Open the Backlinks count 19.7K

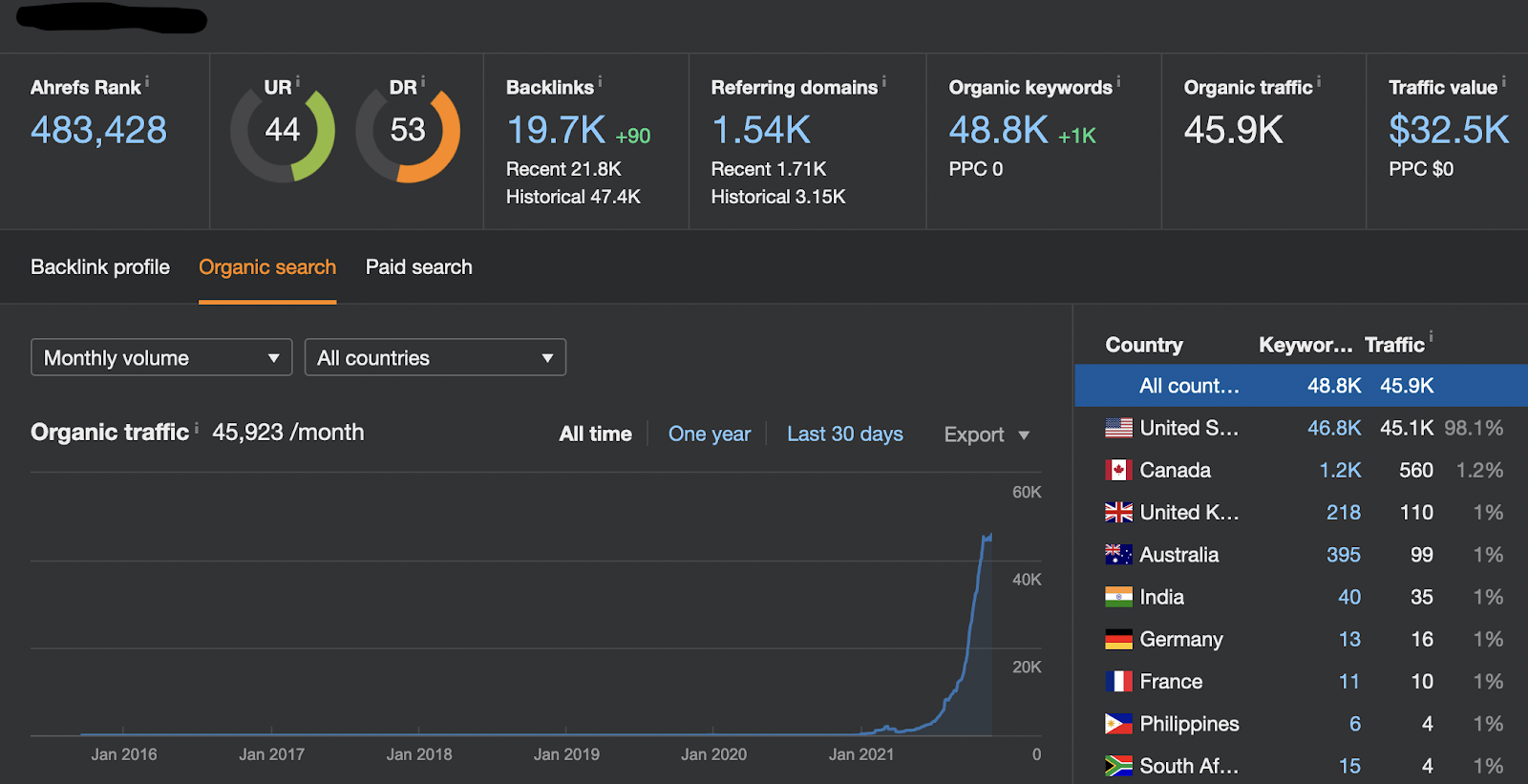(x=556, y=130)
